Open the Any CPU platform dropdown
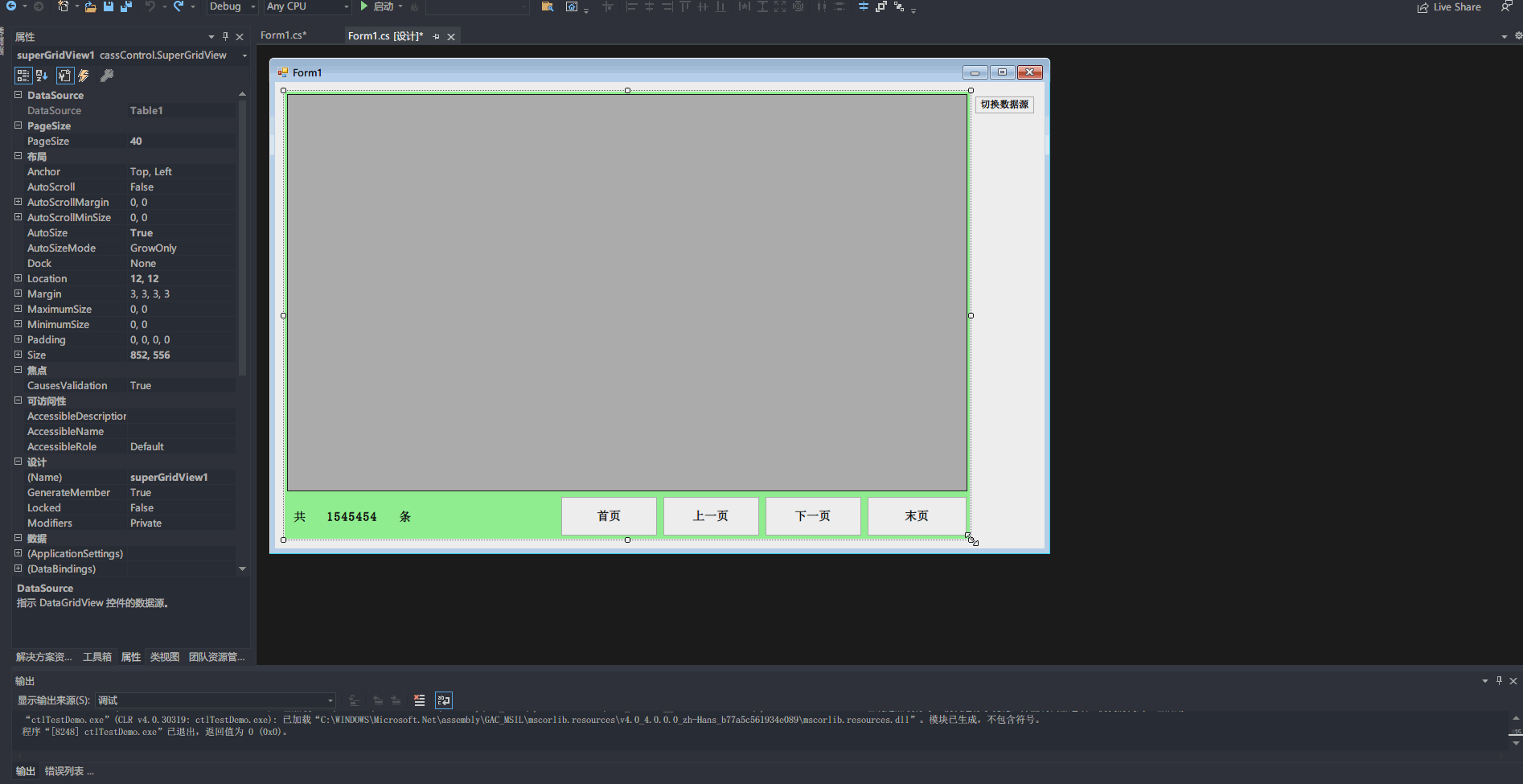Viewport: 1523px width, 784px height. point(308,6)
